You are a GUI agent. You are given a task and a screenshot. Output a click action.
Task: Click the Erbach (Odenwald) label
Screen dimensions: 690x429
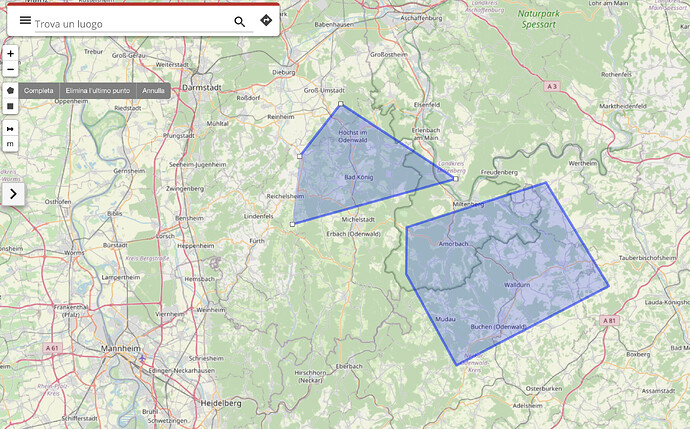[353, 234]
